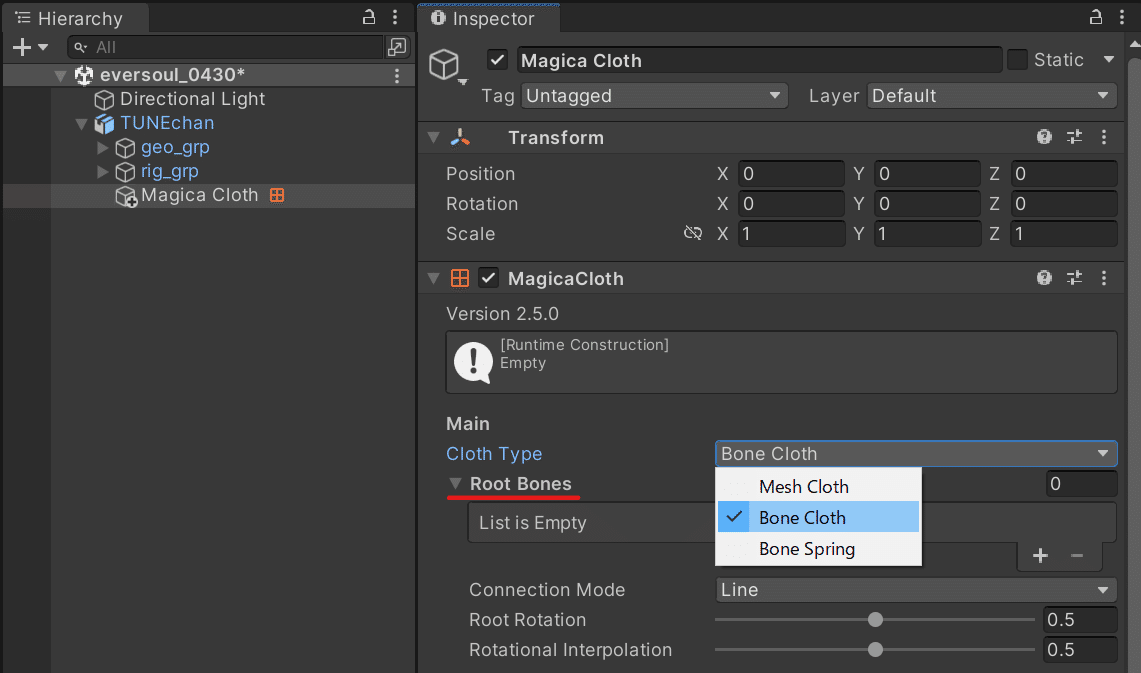Click the Inspector panel lock icon

[x=1096, y=17]
